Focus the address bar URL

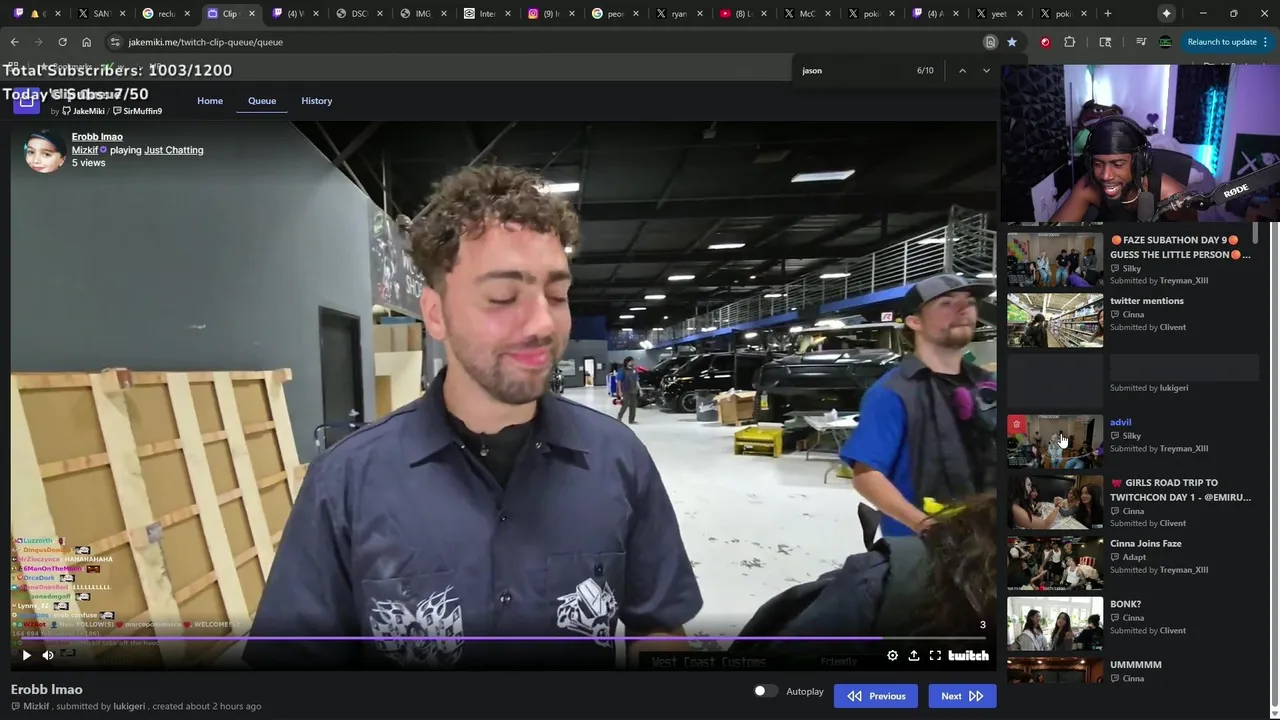pos(205,42)
